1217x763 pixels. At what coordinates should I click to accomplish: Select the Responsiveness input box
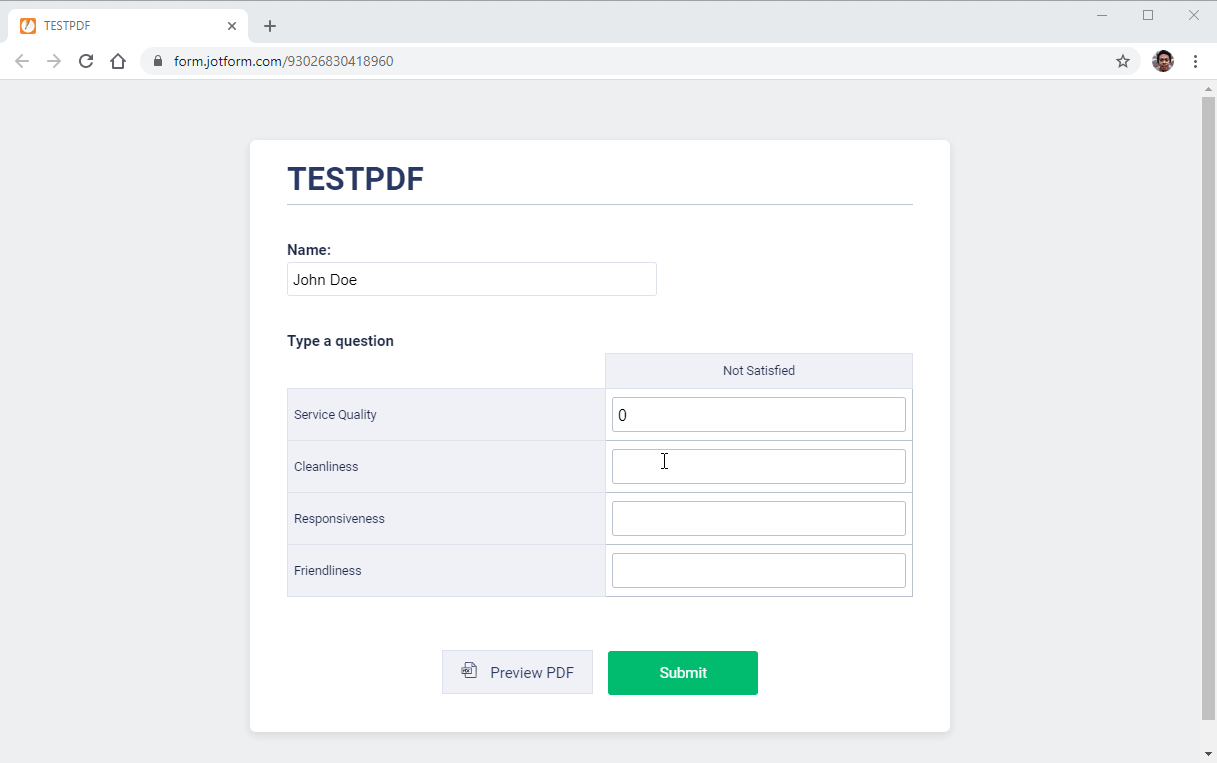coord(758,518)
